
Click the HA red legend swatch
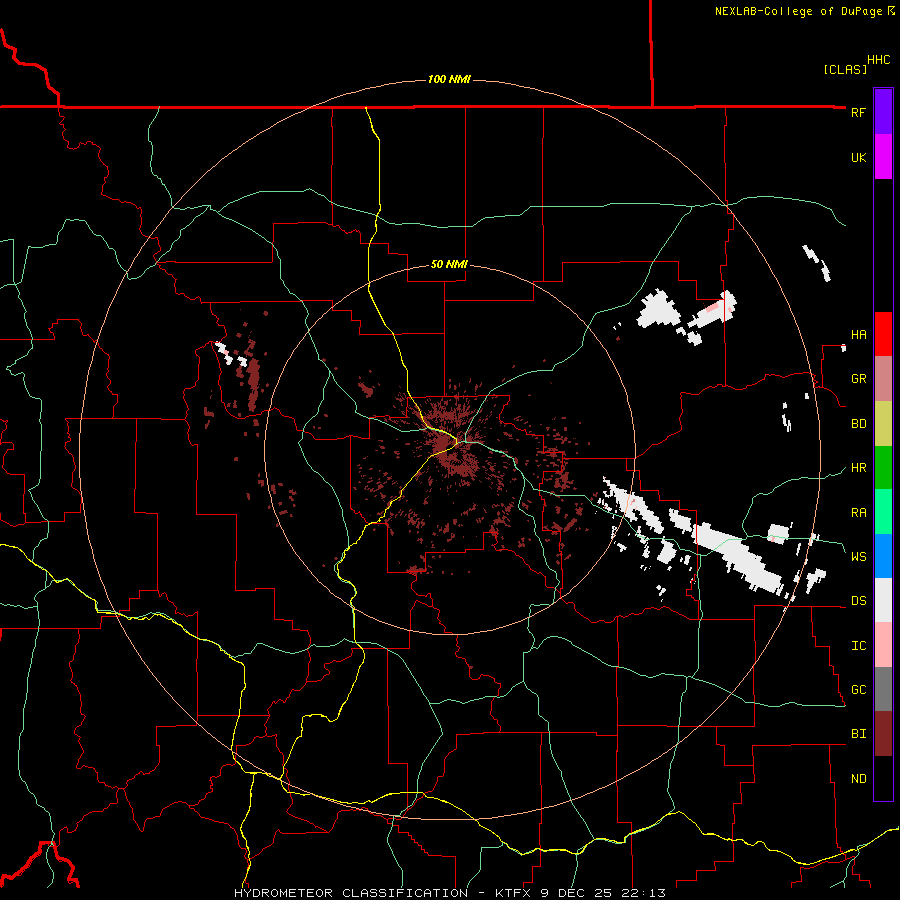point(883,334)
